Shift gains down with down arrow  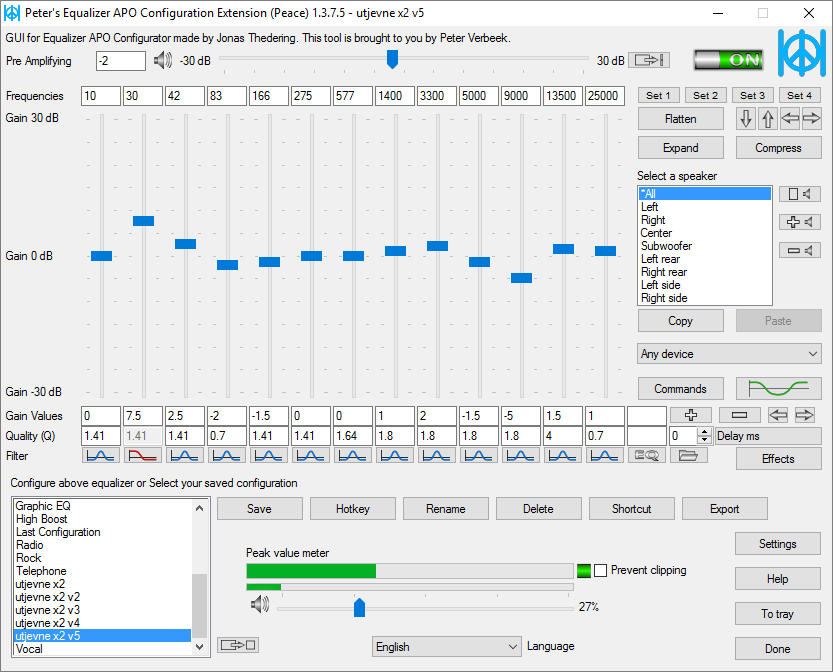[746, 119]
